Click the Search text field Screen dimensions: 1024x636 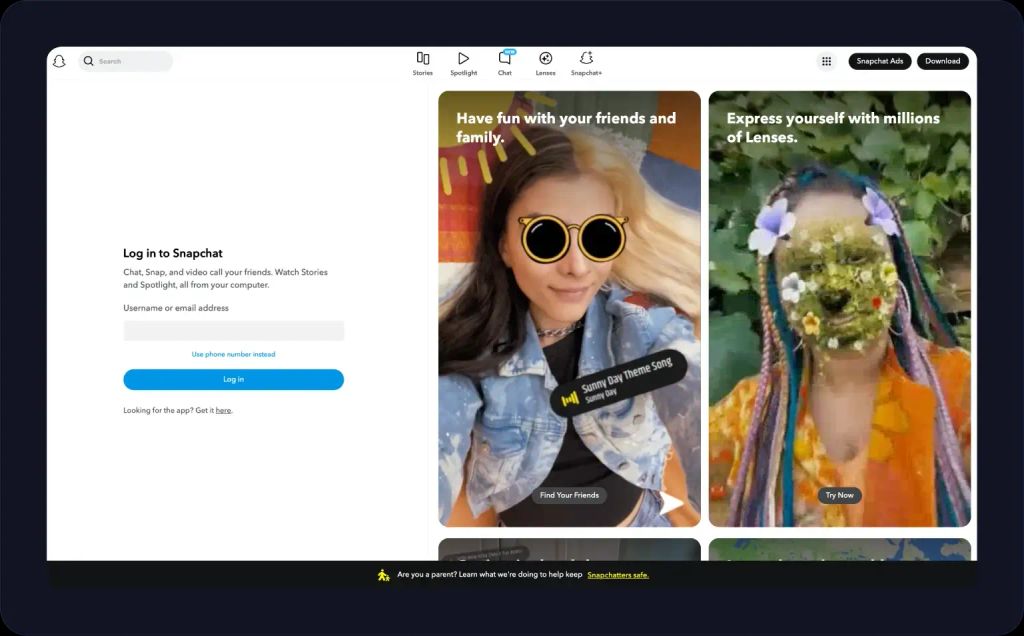[x=130, y=61]
